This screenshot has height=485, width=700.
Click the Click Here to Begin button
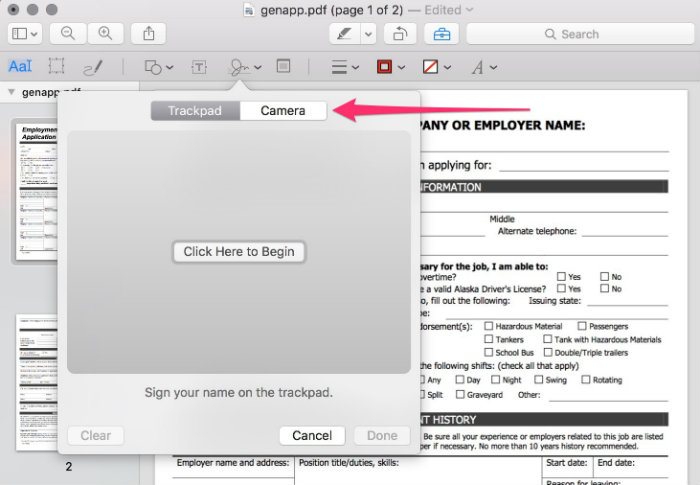[239, 252]
